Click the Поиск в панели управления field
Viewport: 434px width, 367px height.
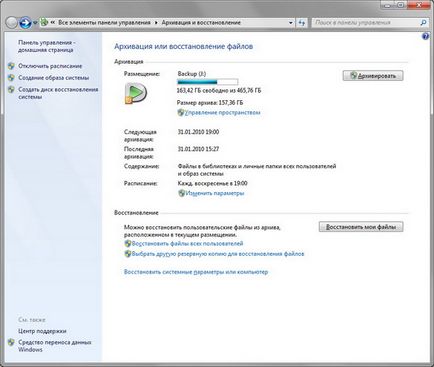tap(366, 23)
